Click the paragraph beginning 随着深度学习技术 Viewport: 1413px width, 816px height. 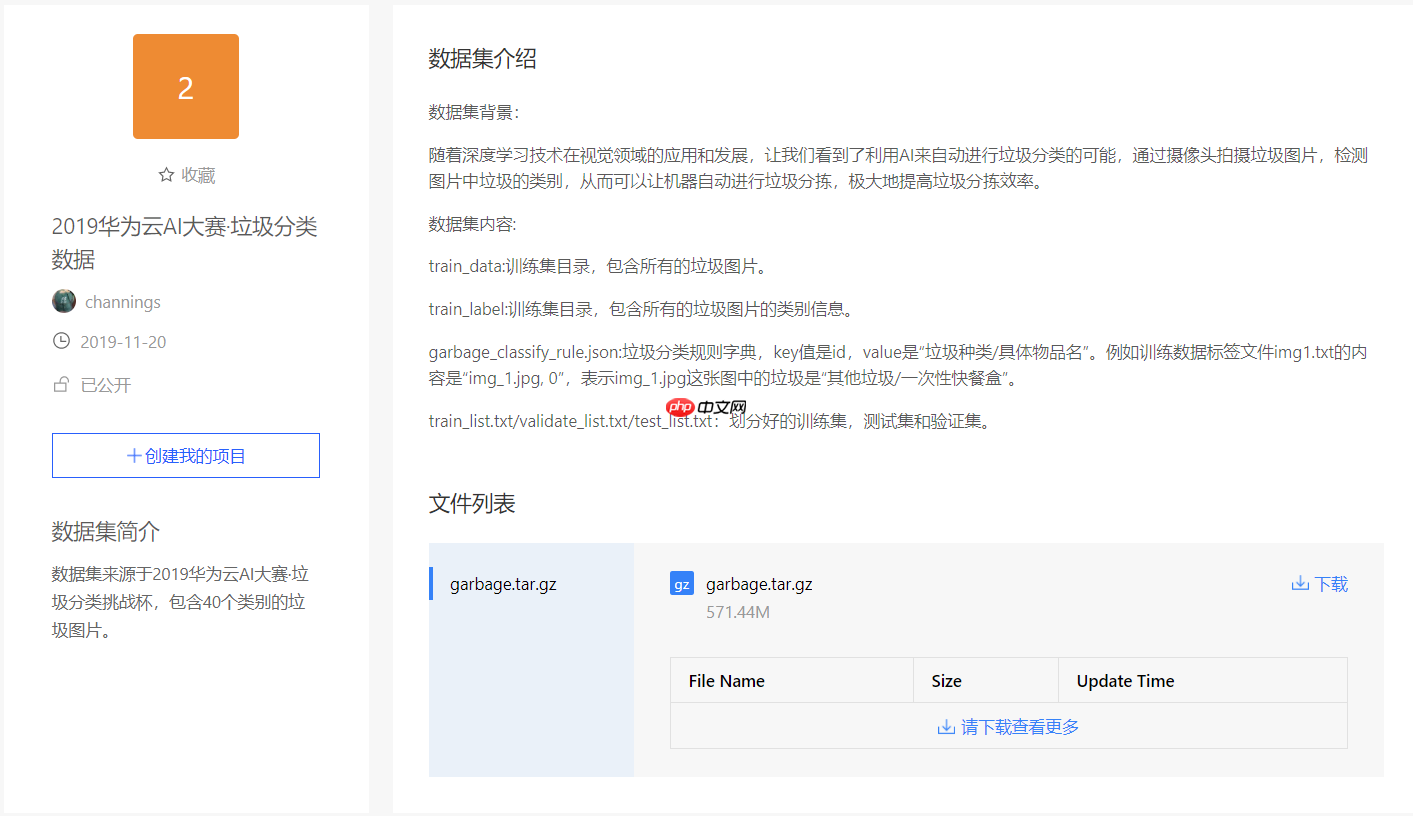898,169
